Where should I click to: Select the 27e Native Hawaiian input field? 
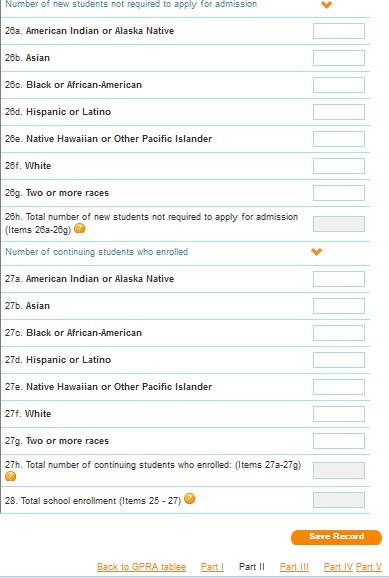[x=339, y=387]
